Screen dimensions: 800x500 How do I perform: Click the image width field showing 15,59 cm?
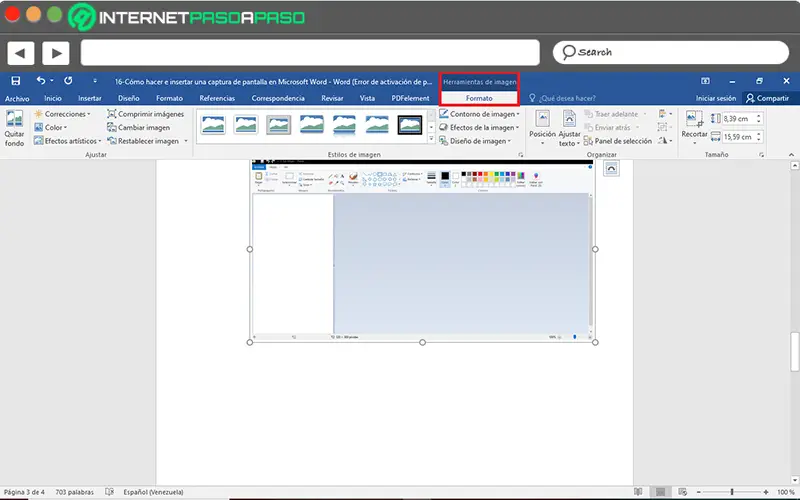[x=739, y=137]
